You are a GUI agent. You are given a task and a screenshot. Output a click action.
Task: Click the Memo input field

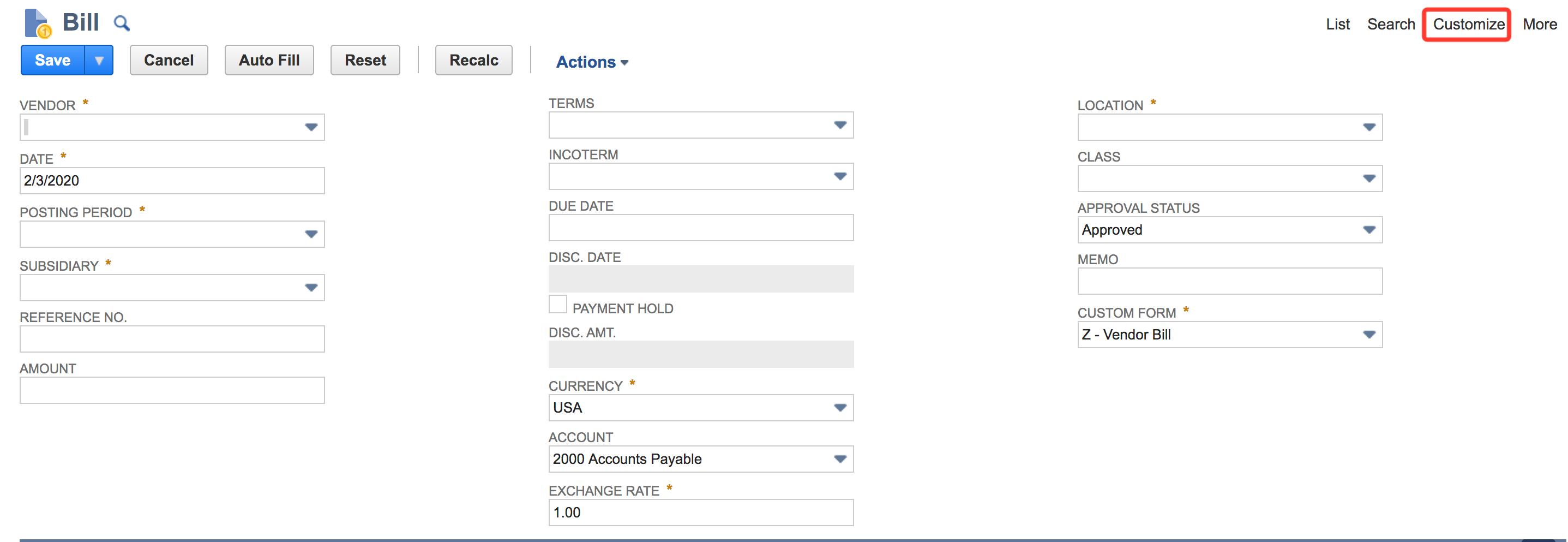tap(1229, 281)
